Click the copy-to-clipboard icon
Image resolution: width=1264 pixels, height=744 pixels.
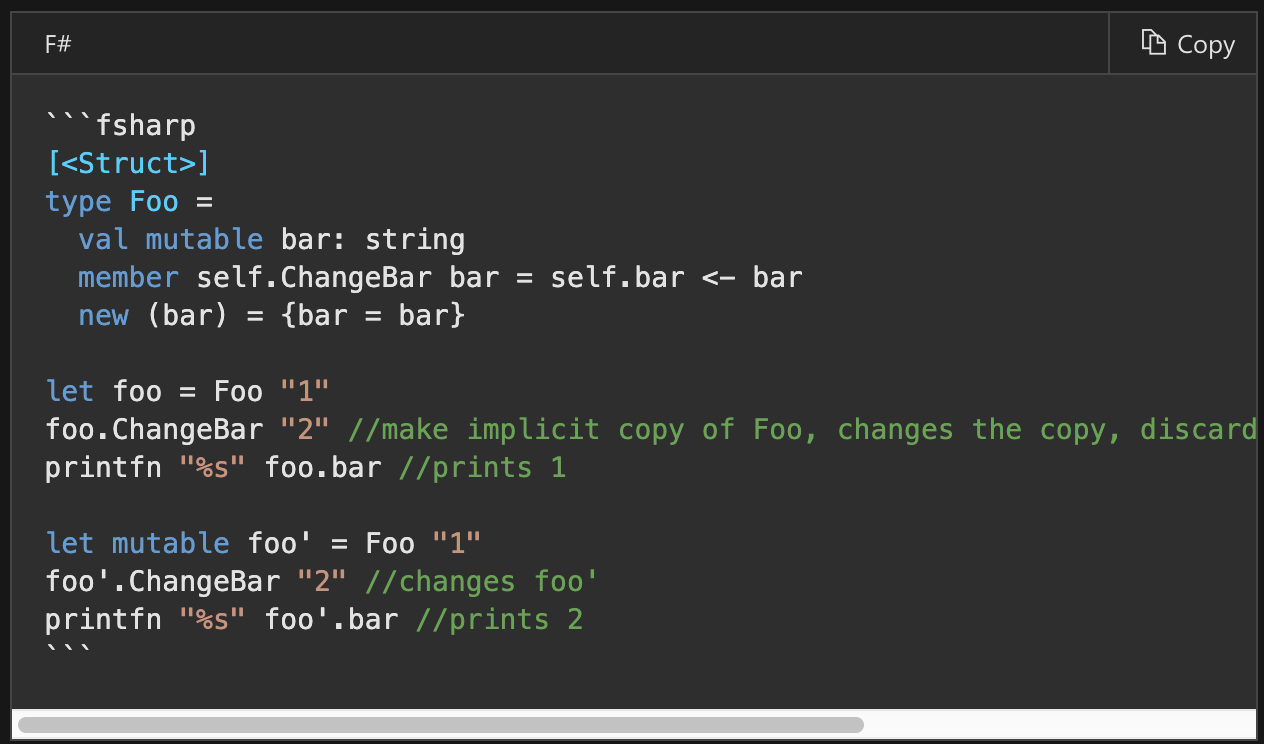(1153, 43)
